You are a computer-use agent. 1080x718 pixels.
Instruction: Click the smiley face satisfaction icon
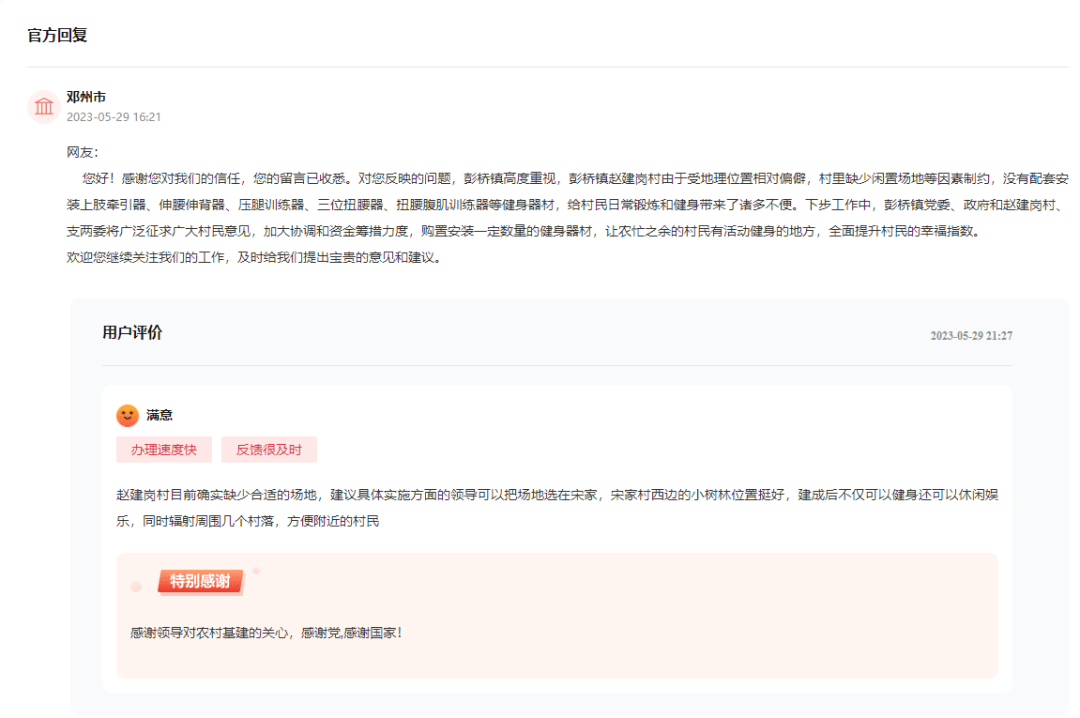tap(127, 415)
